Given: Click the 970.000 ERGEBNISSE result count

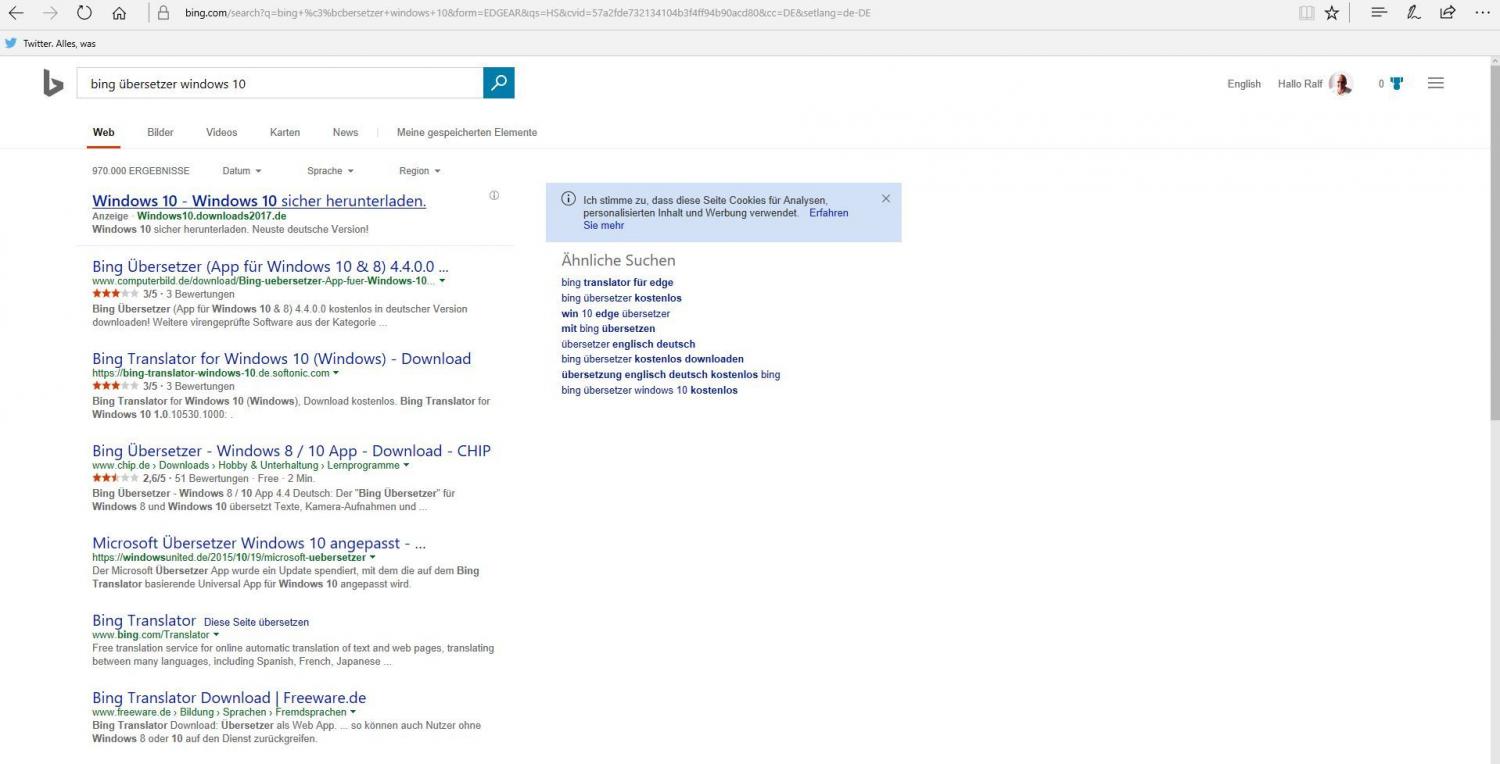Looking at the screenshot, I should click(140, 171).
